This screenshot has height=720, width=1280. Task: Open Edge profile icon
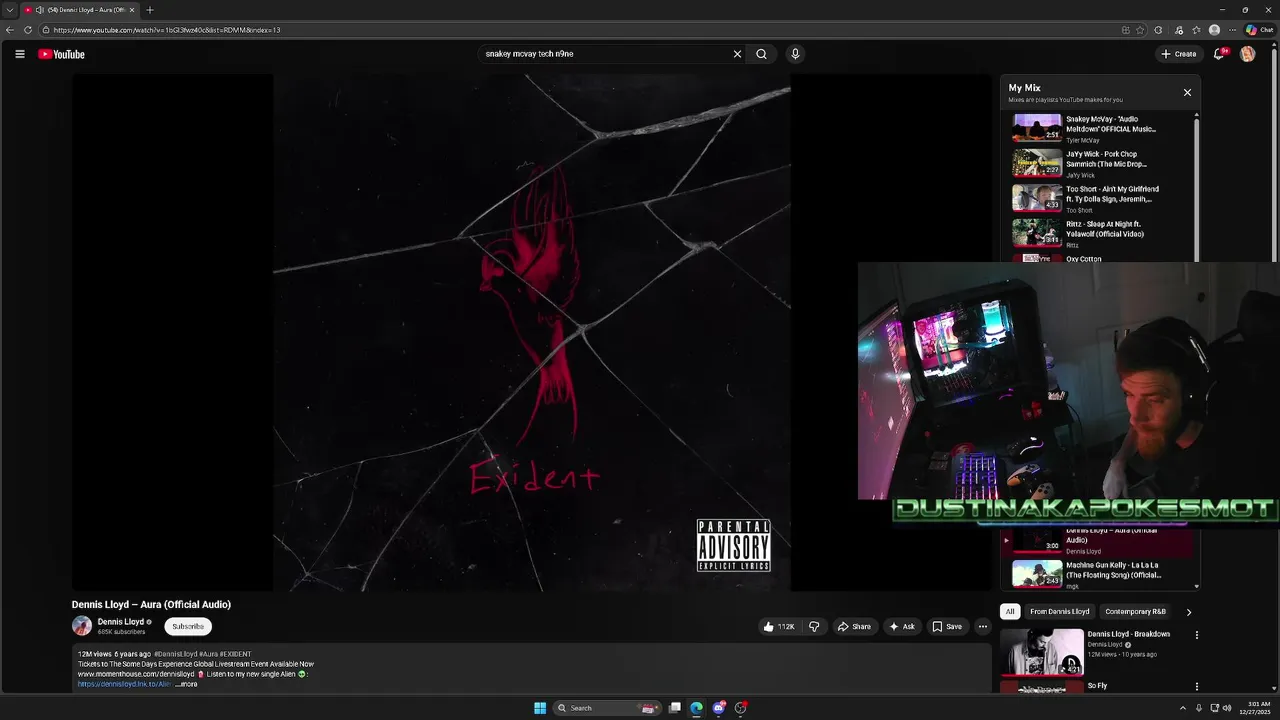click(x=1214, y=30)
